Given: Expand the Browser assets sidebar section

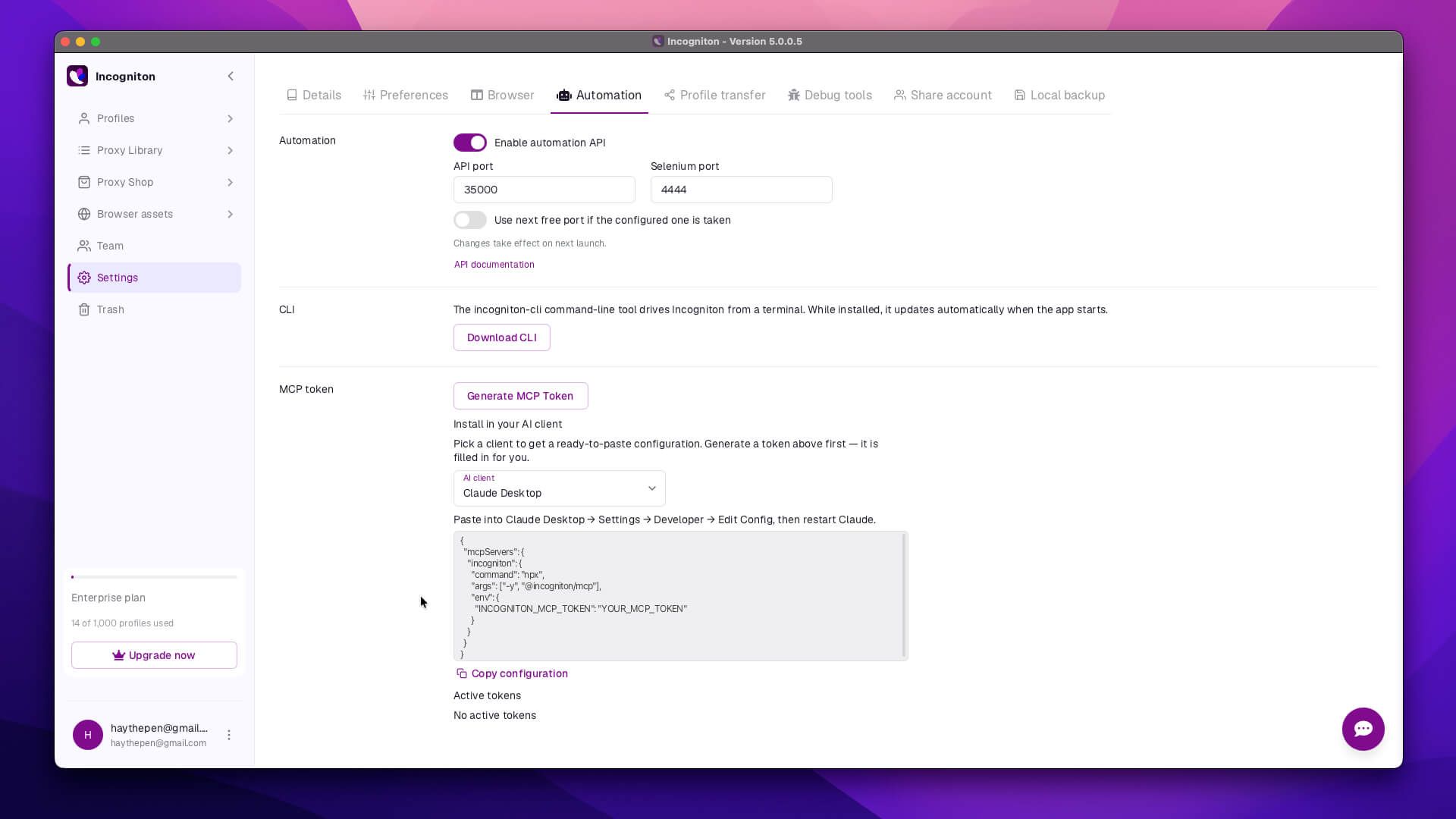Looking at the screenshot, I should pyautogui.click(x=230, y=214).
